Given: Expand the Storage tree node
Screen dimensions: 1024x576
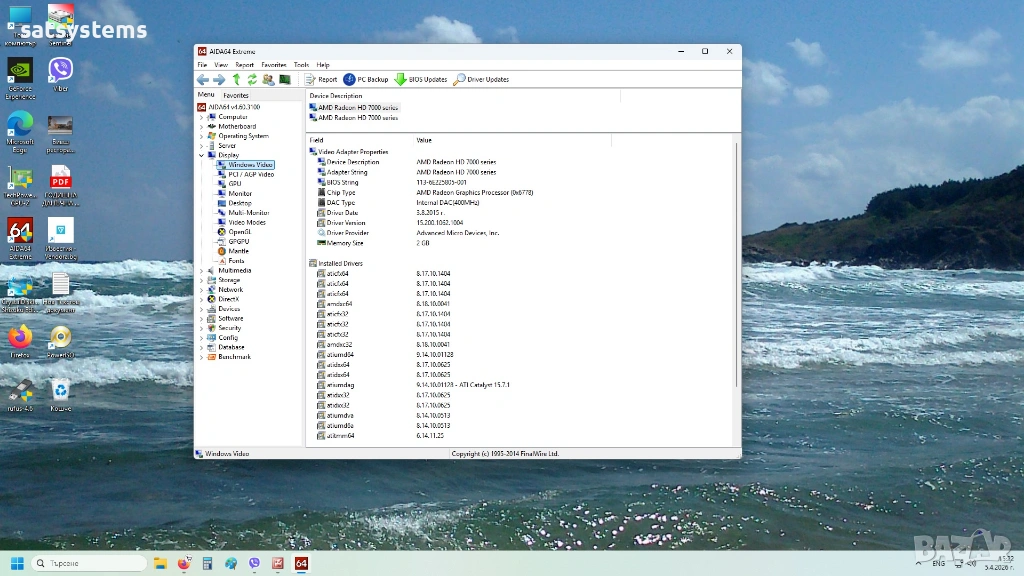Looking at the screenshot, I should click(x=201, y=280).
